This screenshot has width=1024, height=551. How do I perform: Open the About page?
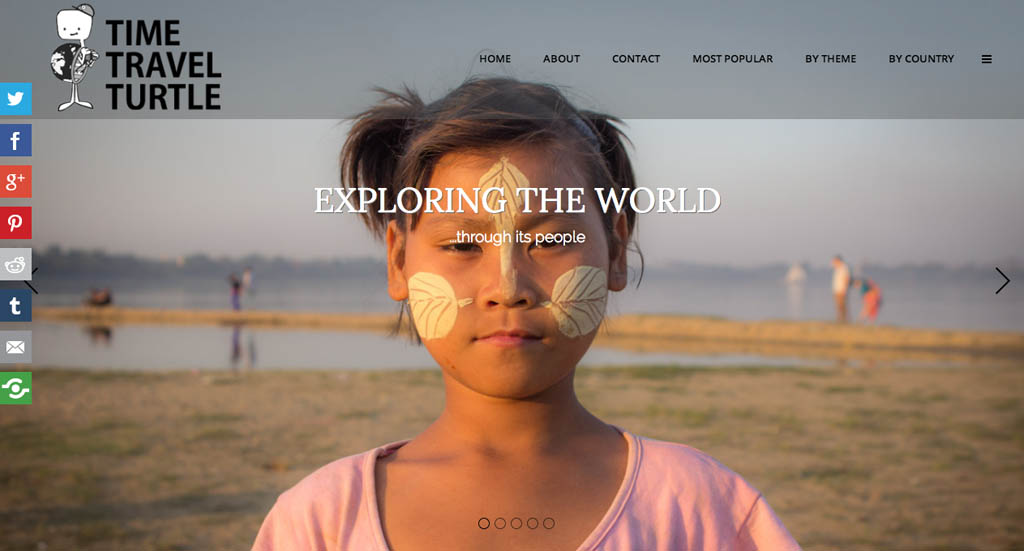[562, 59]
